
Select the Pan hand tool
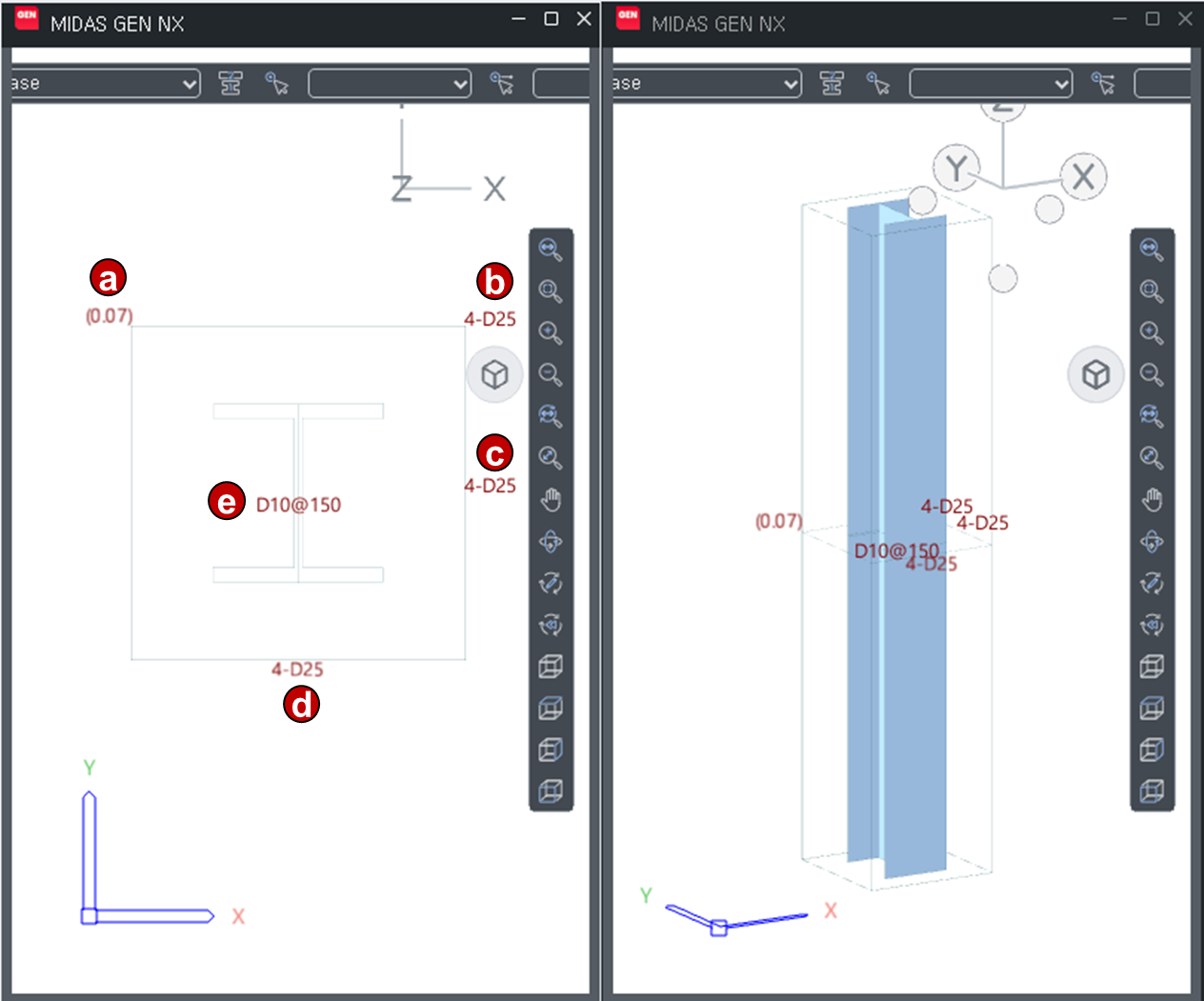[x=550, y=499]
